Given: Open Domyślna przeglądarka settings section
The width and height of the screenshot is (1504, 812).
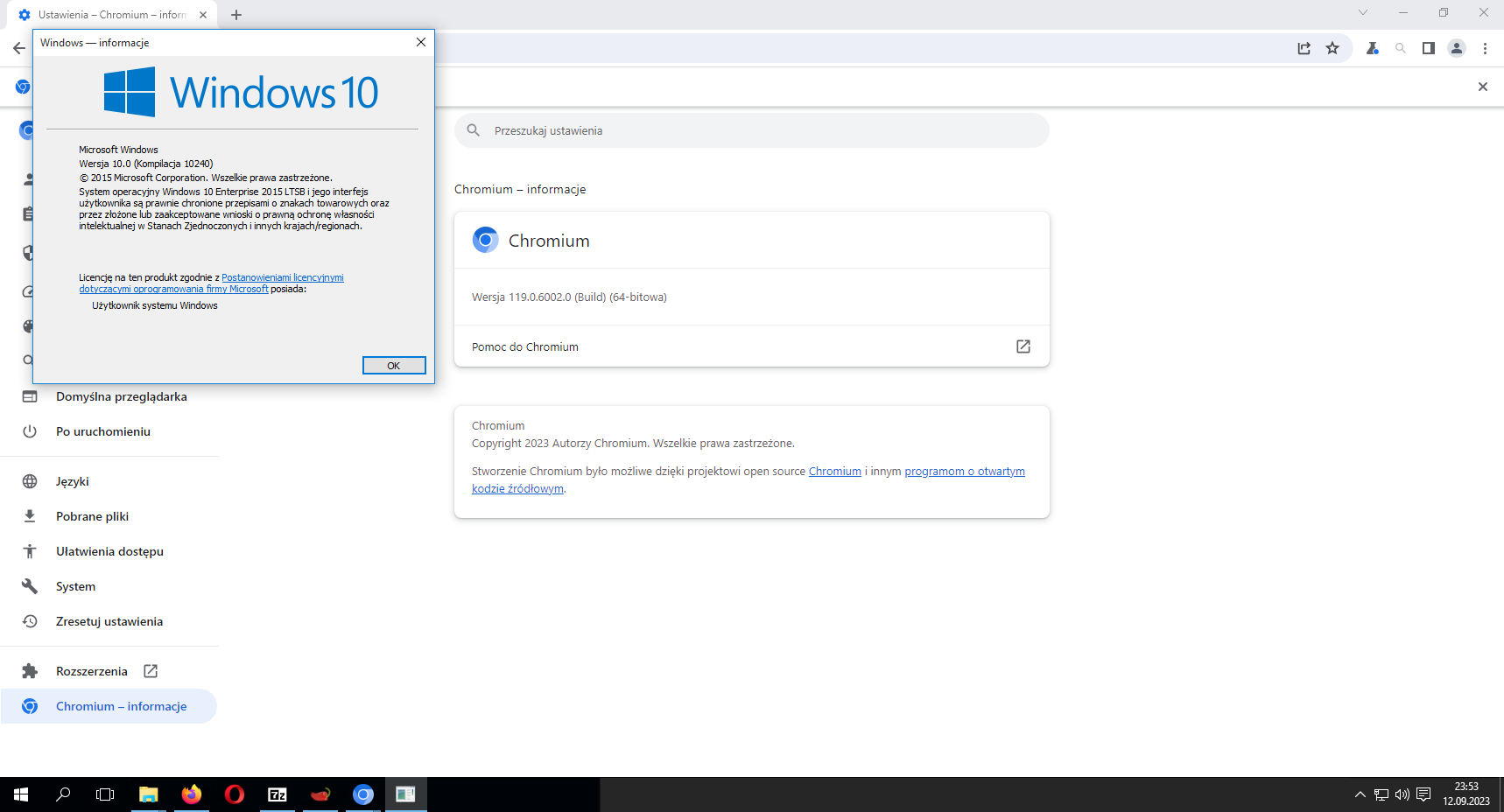Looking at the screenshot, I should 122,396.
